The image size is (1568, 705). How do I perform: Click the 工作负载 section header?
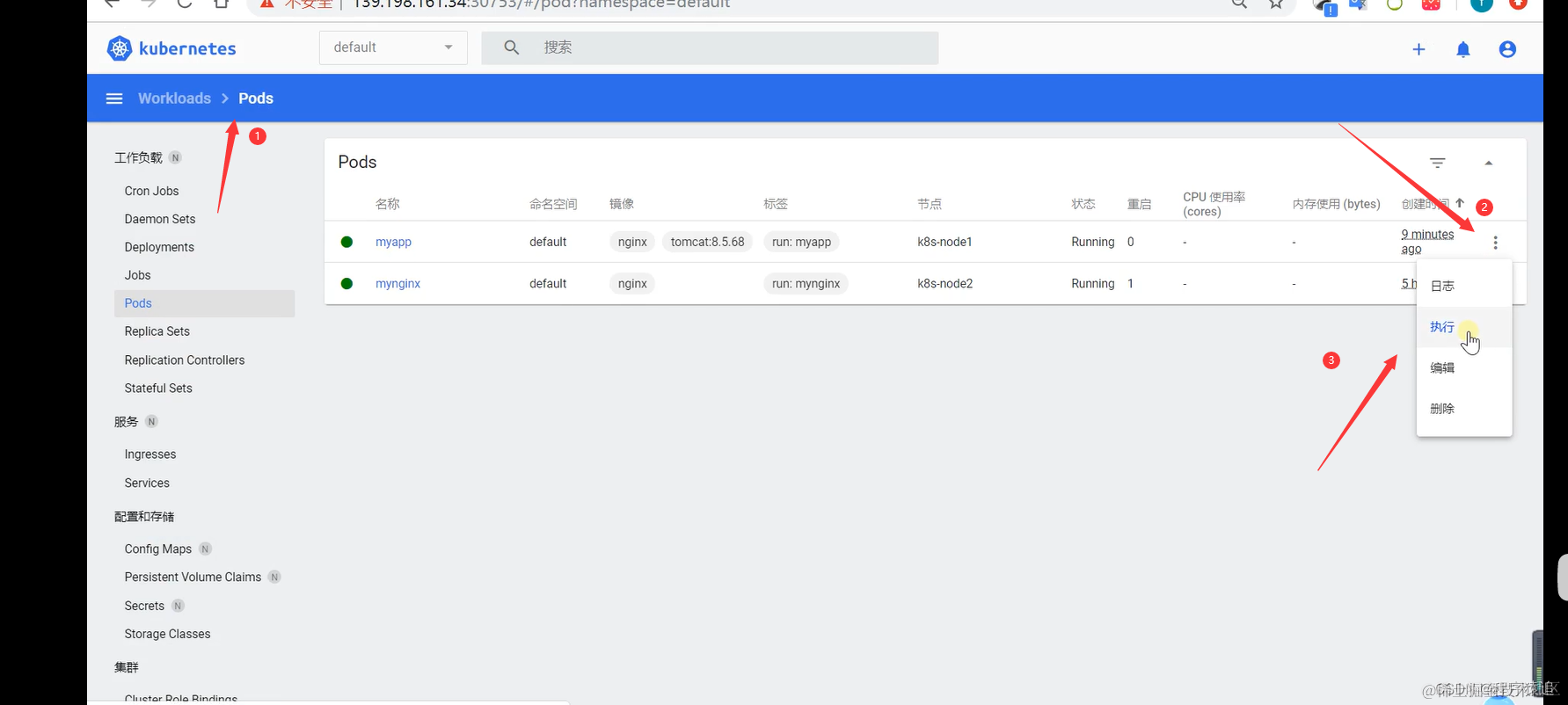click(x=138, y=157)
